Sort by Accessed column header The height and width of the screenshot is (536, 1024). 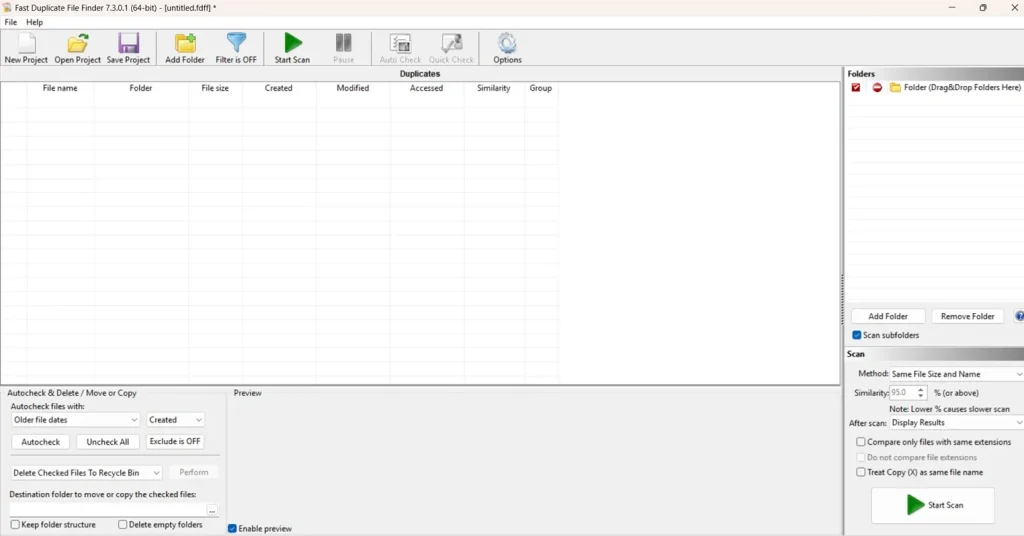426,88
